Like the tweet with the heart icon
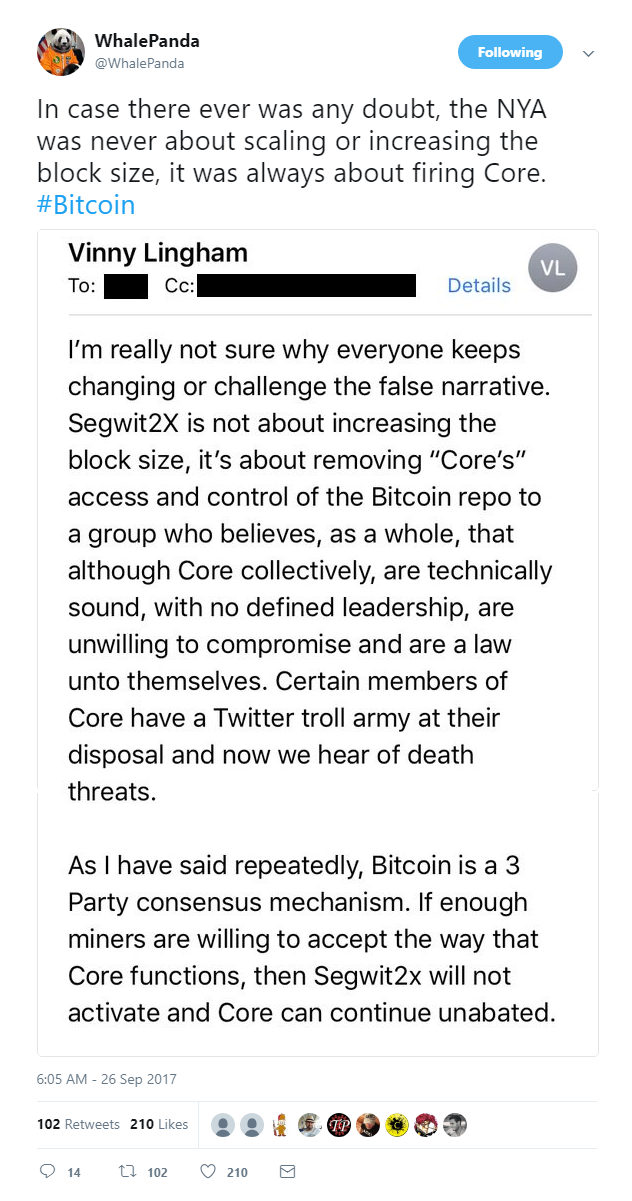This screenshot has width=632, height=1201. 209,1171
